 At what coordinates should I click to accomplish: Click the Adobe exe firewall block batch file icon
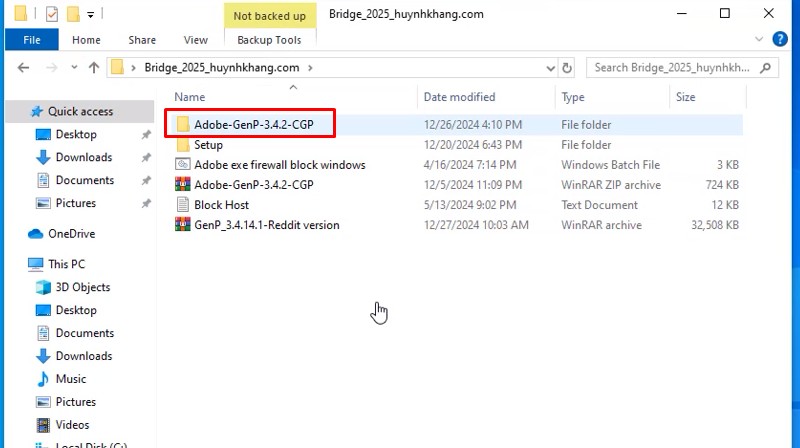click(182, 165)
